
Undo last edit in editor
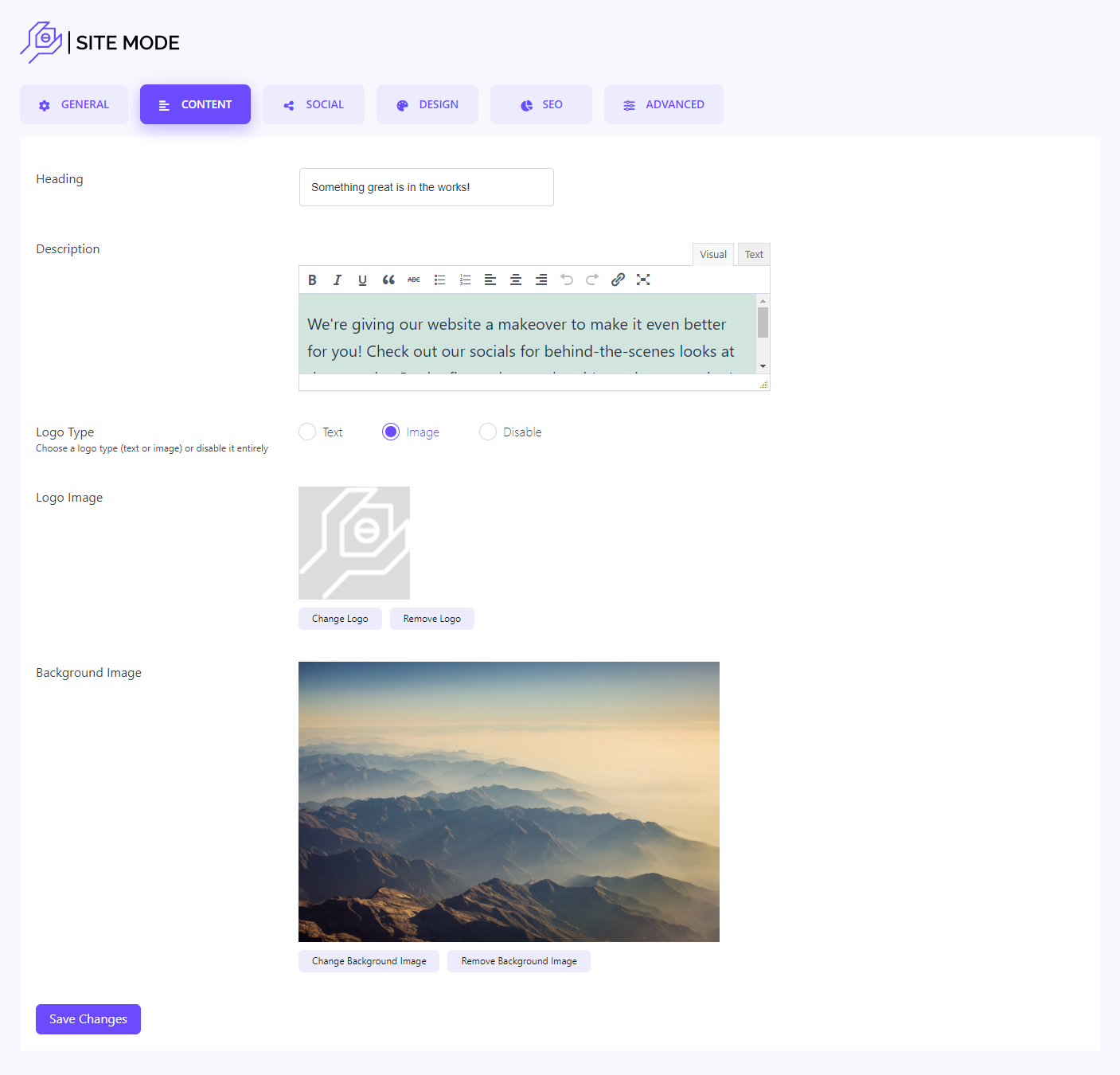567,279
